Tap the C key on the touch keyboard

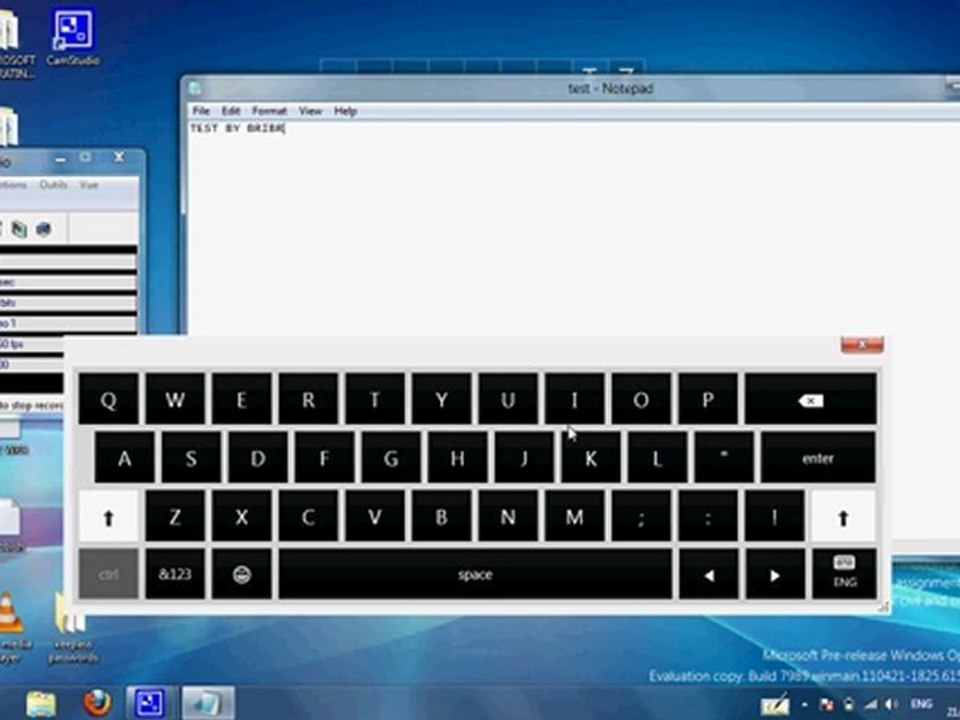pyautogui.click(x=308, y=516)
